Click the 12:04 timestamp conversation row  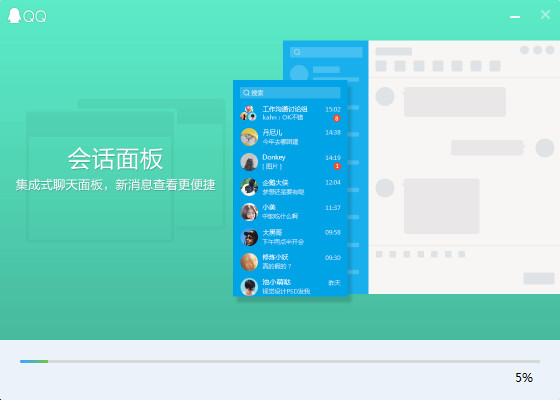[290, 187]
